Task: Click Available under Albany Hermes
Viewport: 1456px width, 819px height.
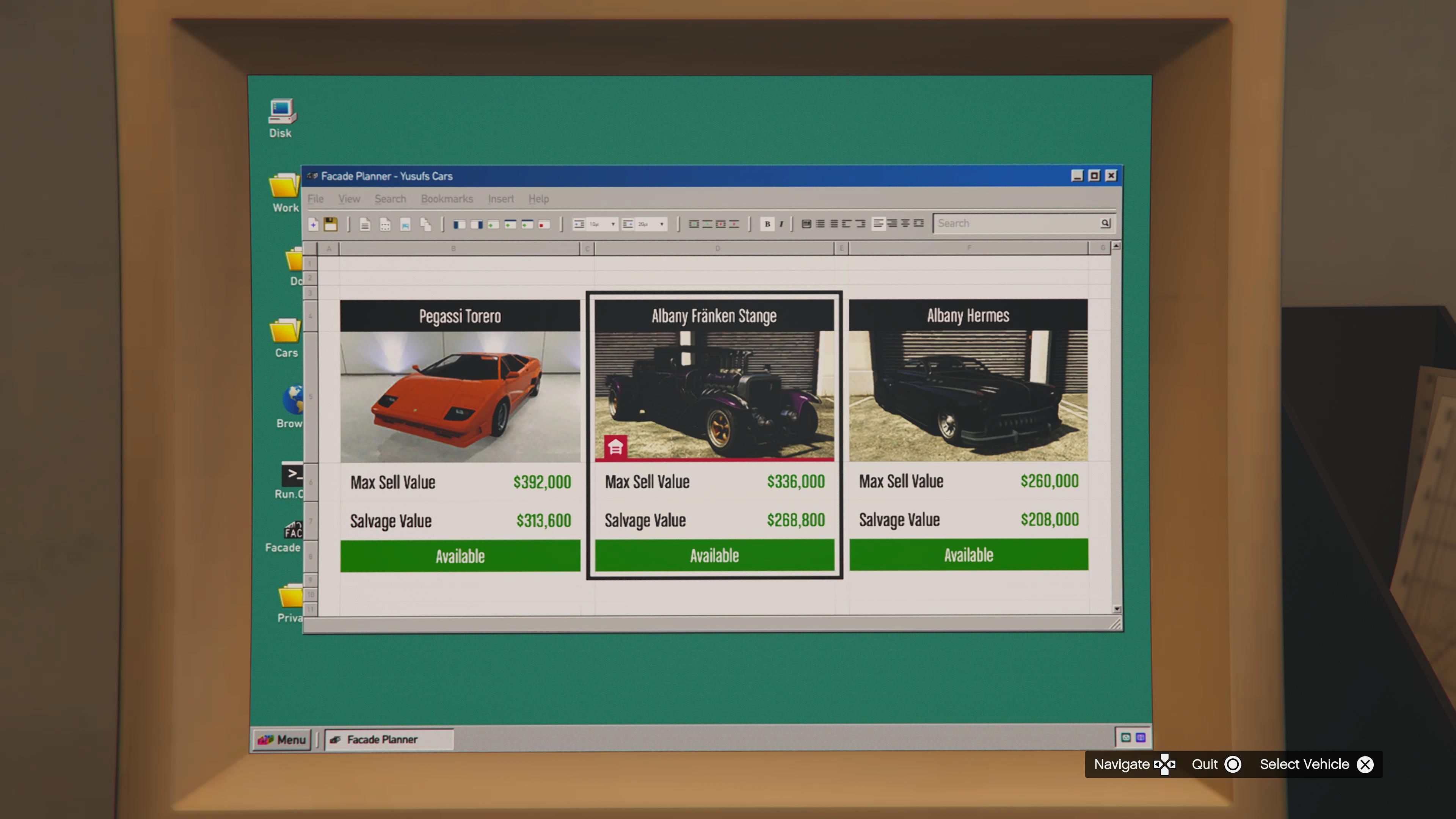Action: (968, 555)
